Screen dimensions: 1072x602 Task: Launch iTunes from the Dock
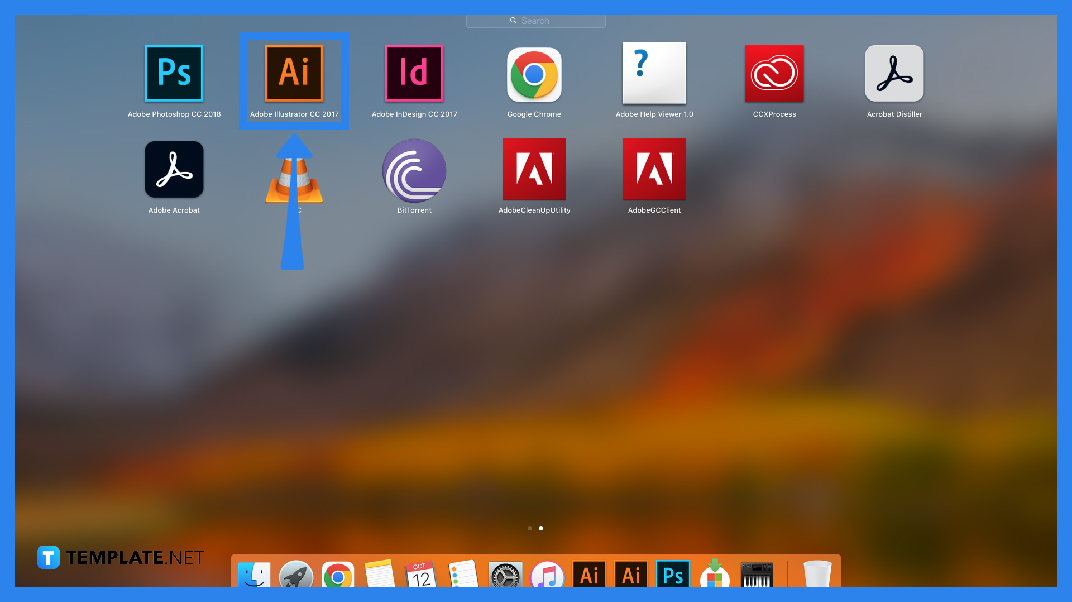547,575
